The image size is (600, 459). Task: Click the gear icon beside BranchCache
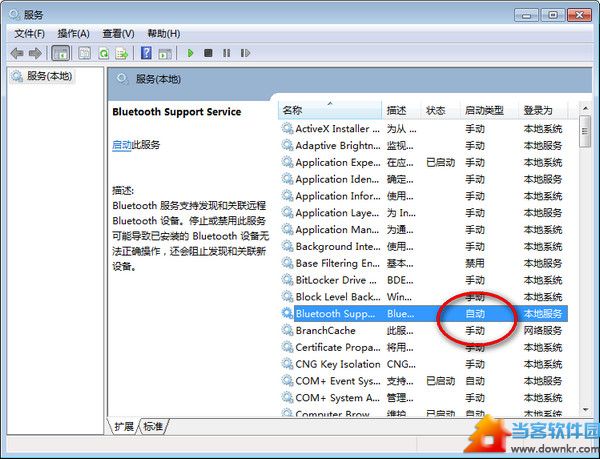coord(287,330)
